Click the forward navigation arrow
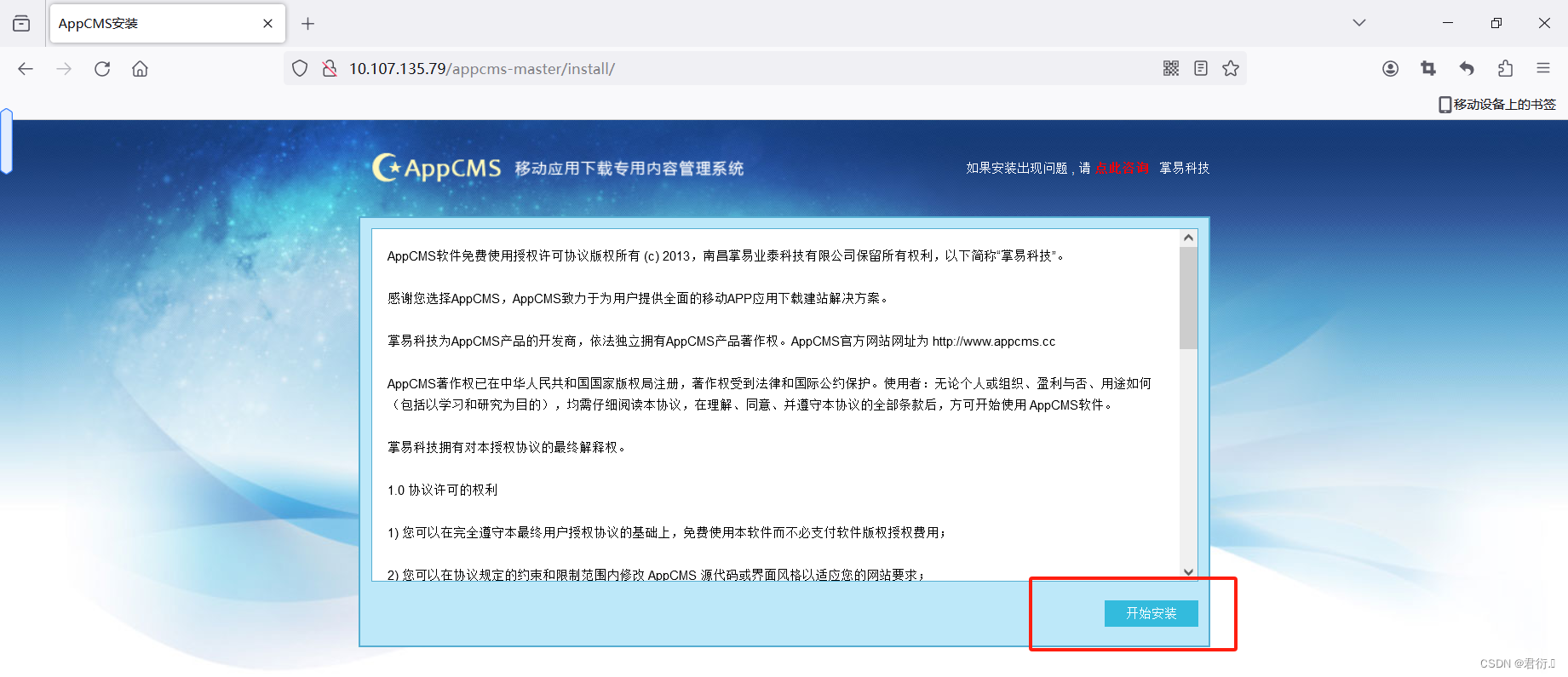The width and height of the screenshot is (1568, 677). 64,69
